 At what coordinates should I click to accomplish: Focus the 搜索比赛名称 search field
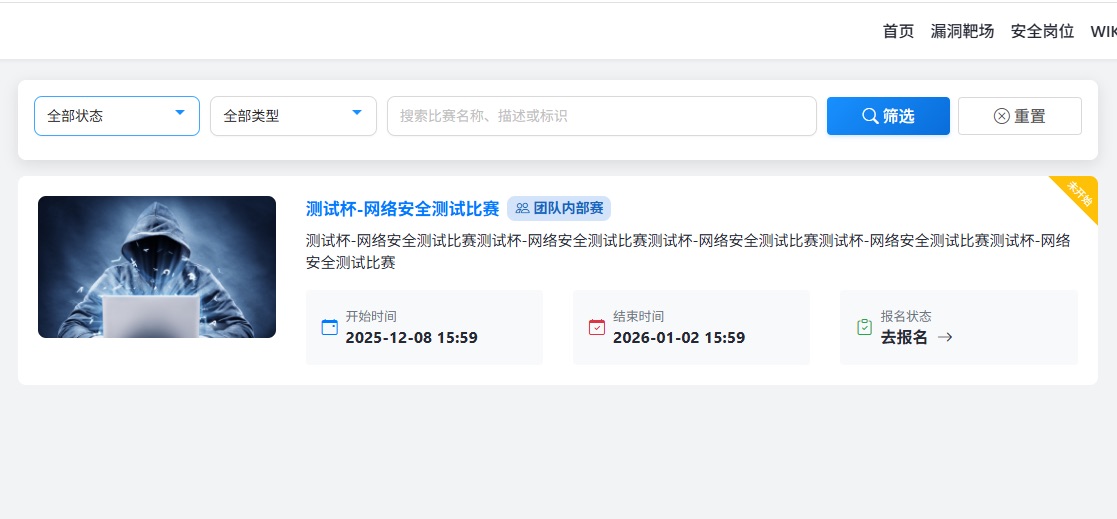pyautogui.click(x=602, y=116)
